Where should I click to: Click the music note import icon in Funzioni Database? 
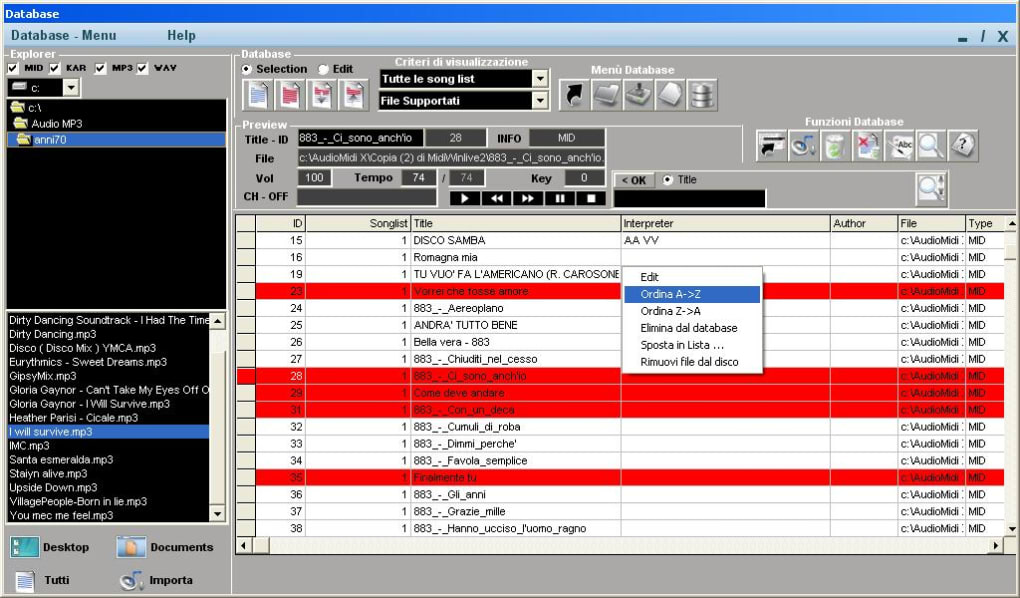(803, 145)
